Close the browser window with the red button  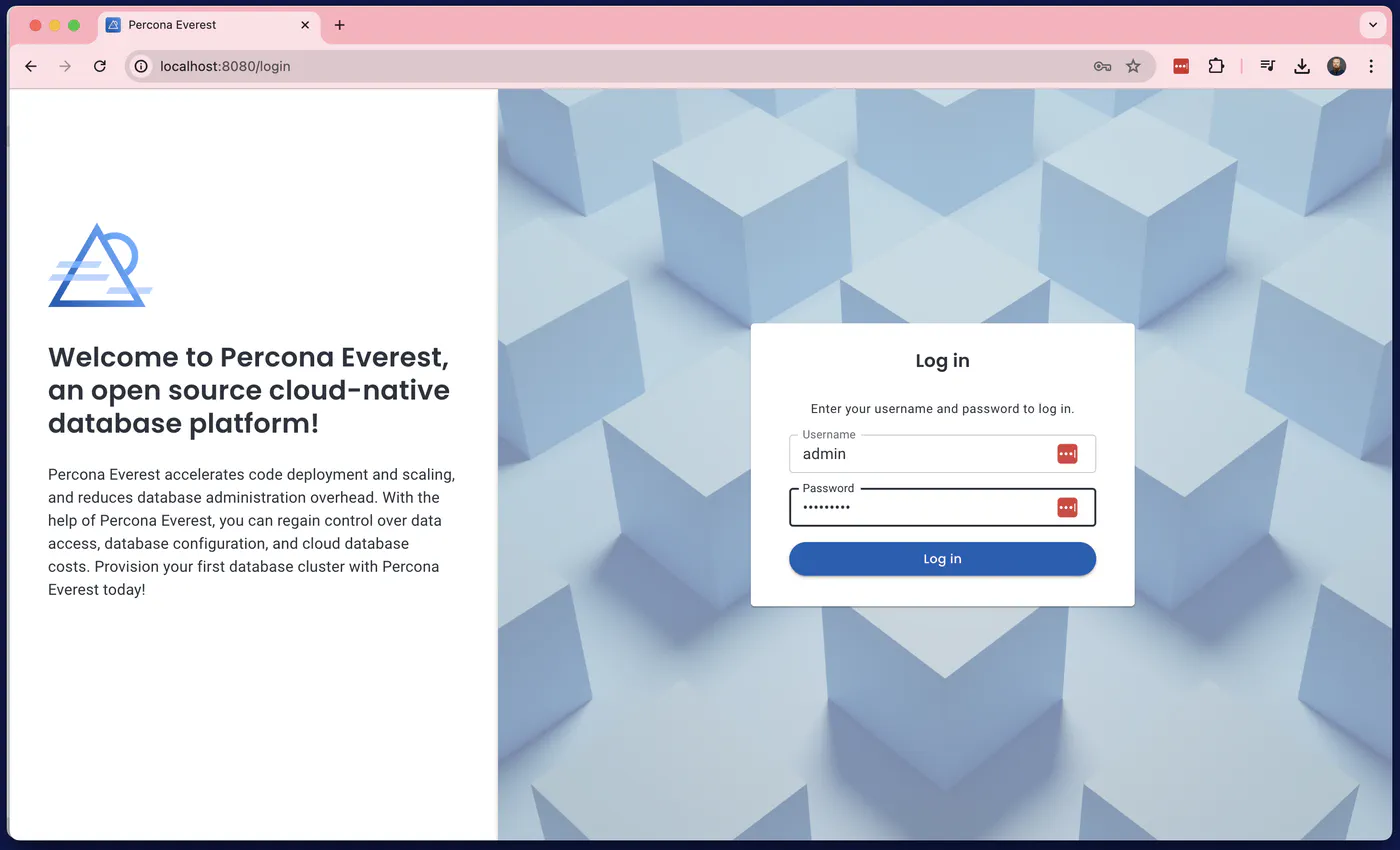pyautogui.click(x=35, y=25)
